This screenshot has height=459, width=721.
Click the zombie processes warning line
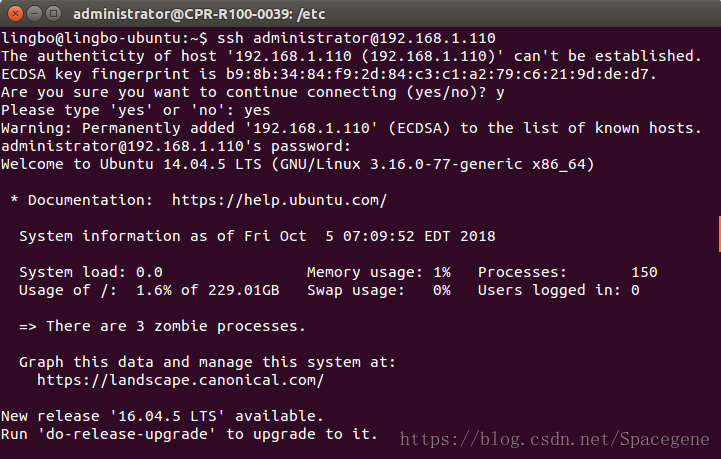162,326
